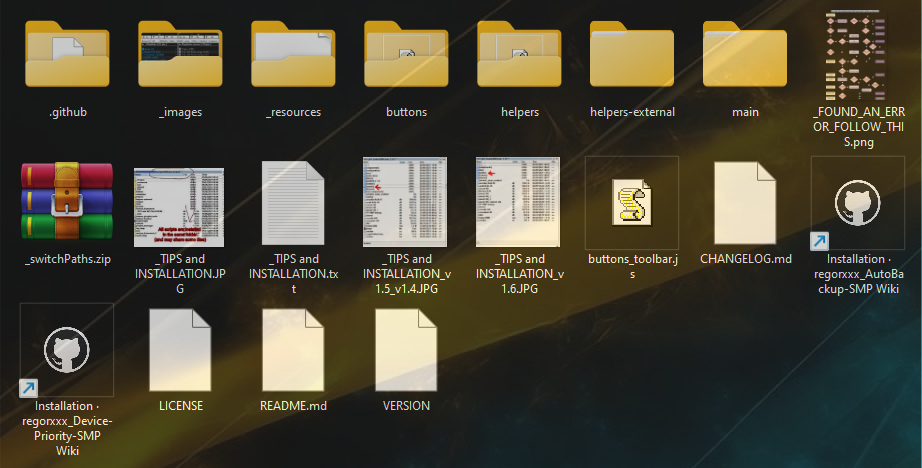
Task: Select _TIPS and INSTALLATION.txt file icon
Action: click(x=293, y=203)
